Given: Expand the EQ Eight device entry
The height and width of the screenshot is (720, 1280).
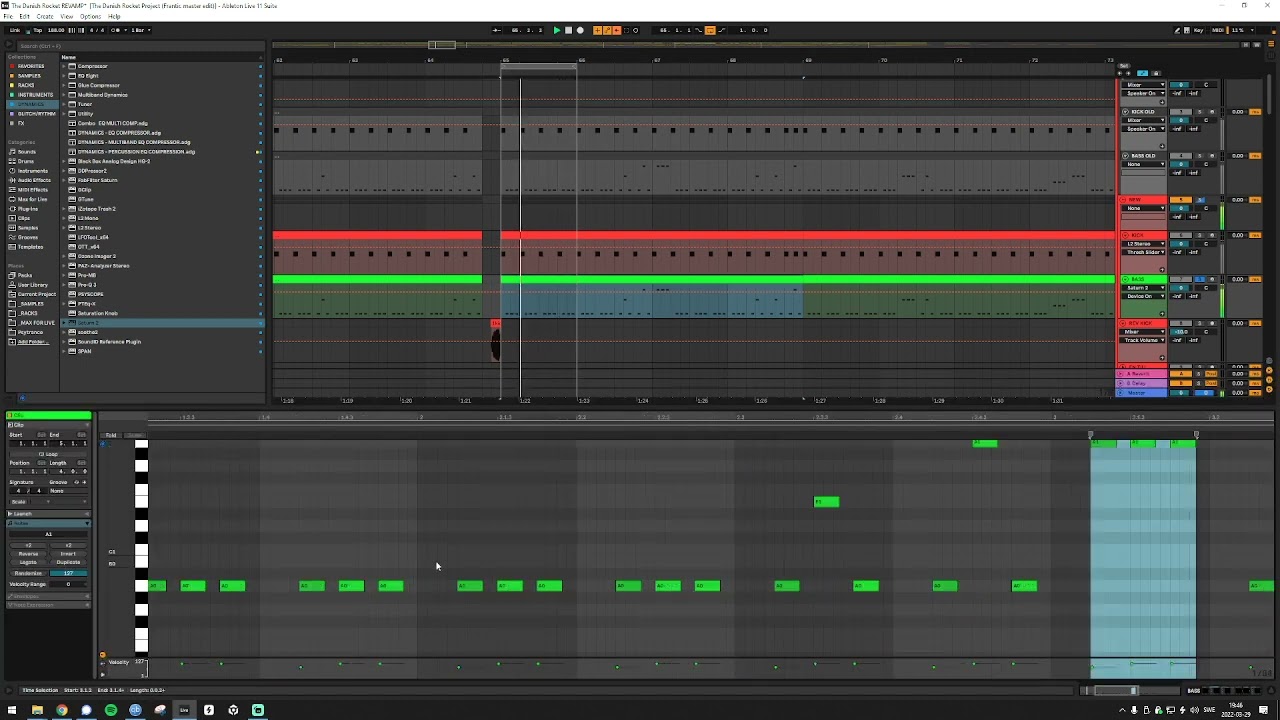Looking at the screenshot, I should click(62, 76).
